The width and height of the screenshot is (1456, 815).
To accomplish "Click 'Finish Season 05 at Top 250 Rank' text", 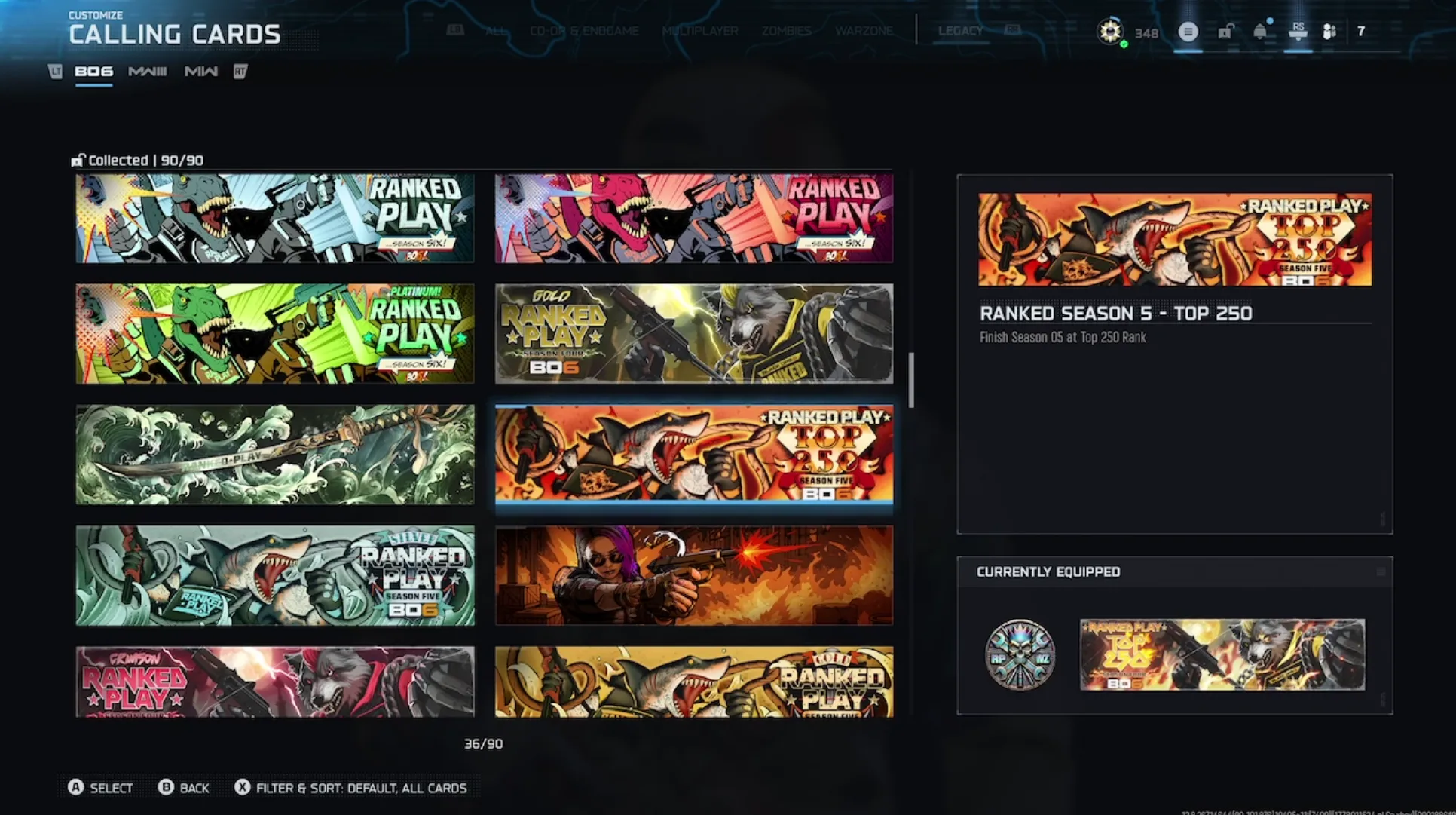I will [1063, 338].
